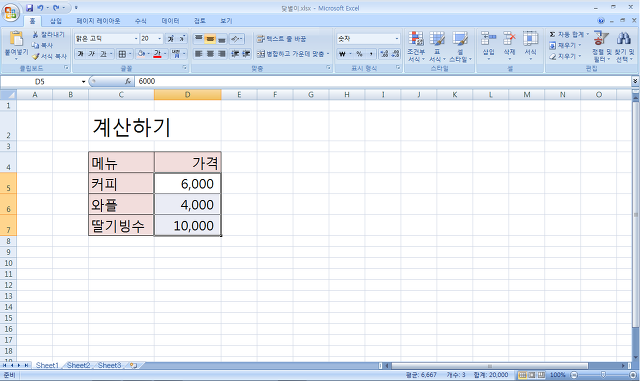Viewport: 640px width, 381px height.
Task: Click the zoom slider handle
Action: (x=603, y=374)
